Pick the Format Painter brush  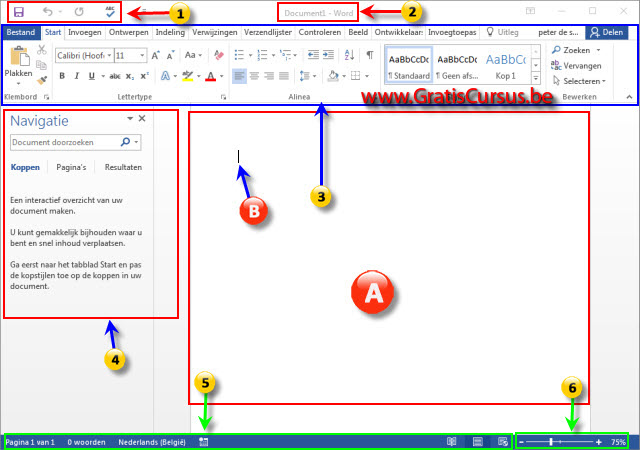41,80
